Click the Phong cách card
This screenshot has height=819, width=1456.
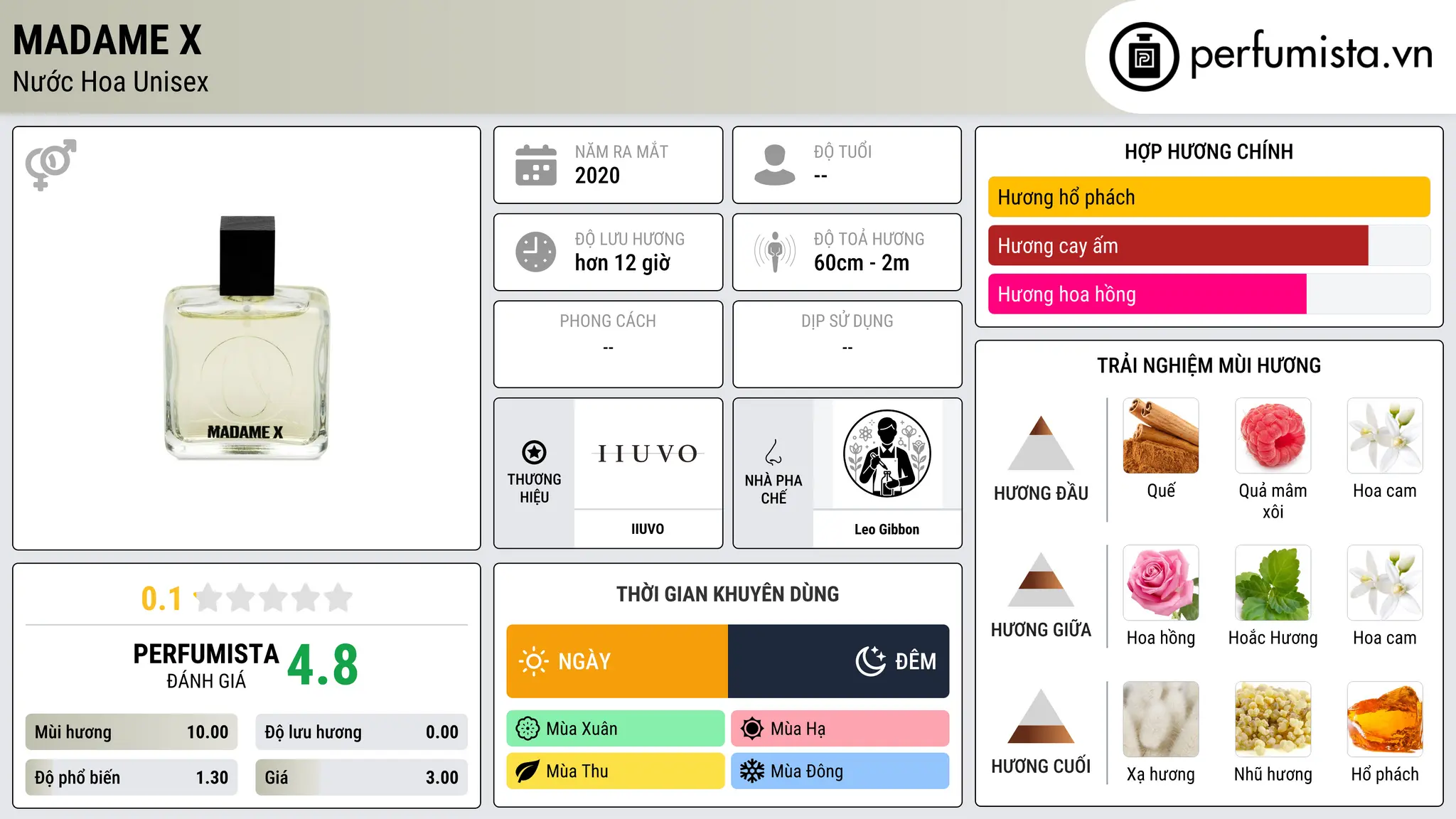[608, 344]
